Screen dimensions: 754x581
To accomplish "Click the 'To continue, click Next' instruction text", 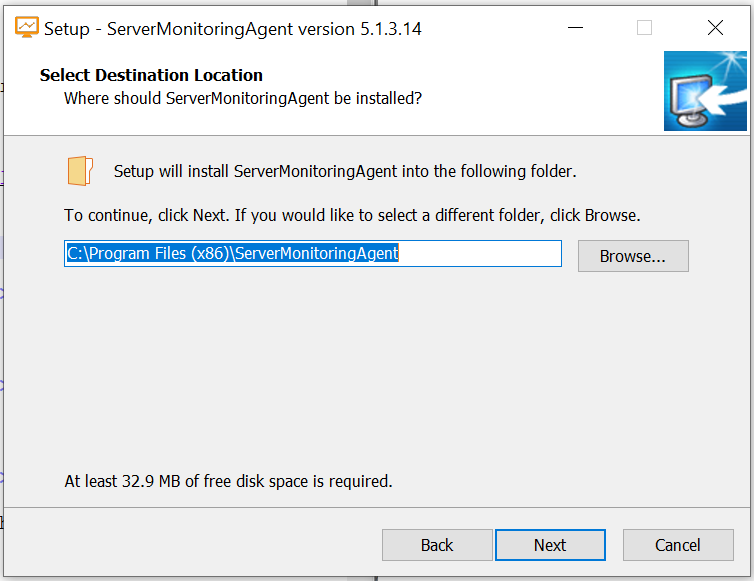I will point(352,215).
